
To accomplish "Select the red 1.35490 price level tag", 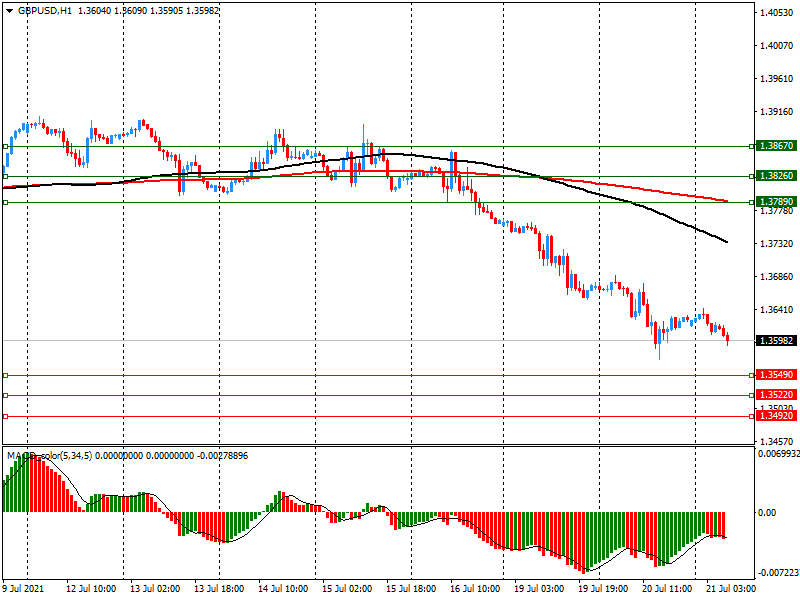I will coord(776,375).
